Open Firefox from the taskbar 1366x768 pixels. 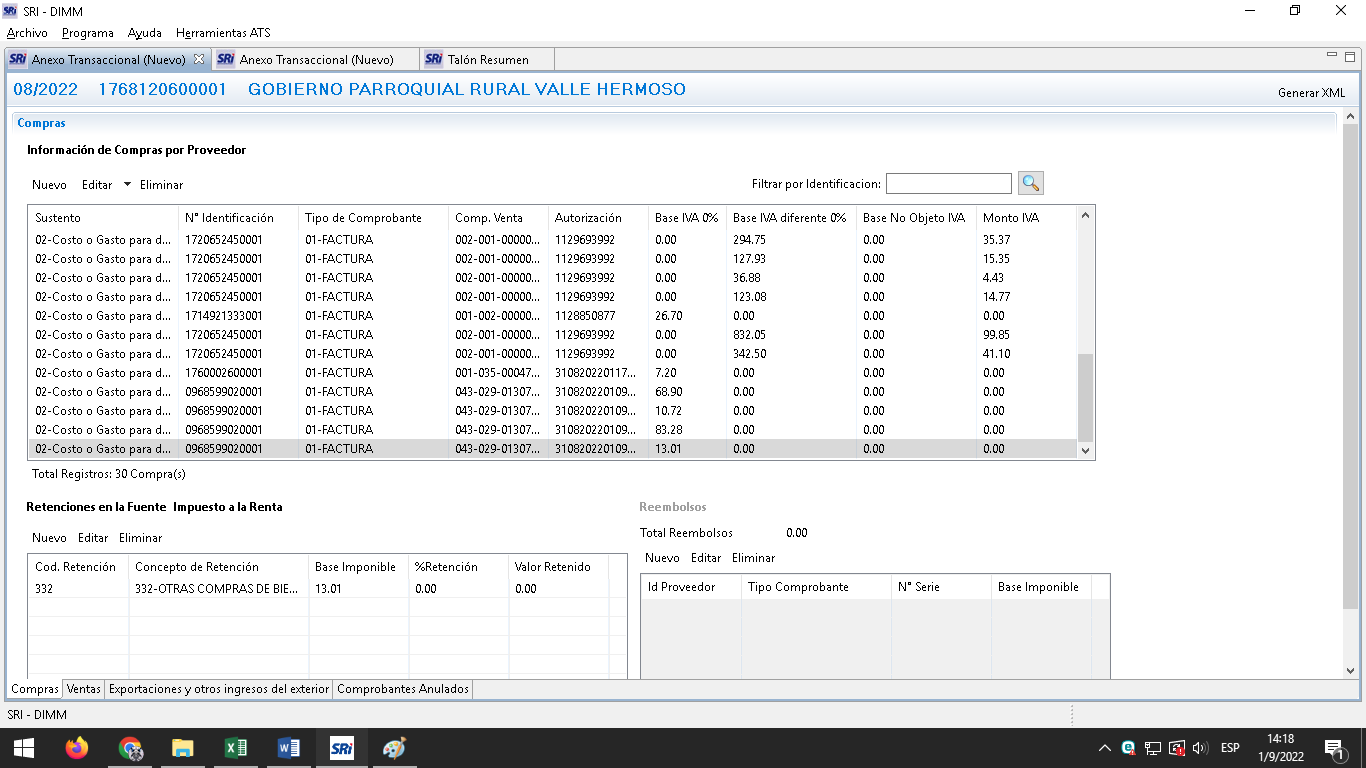click(x=76, y=748)
